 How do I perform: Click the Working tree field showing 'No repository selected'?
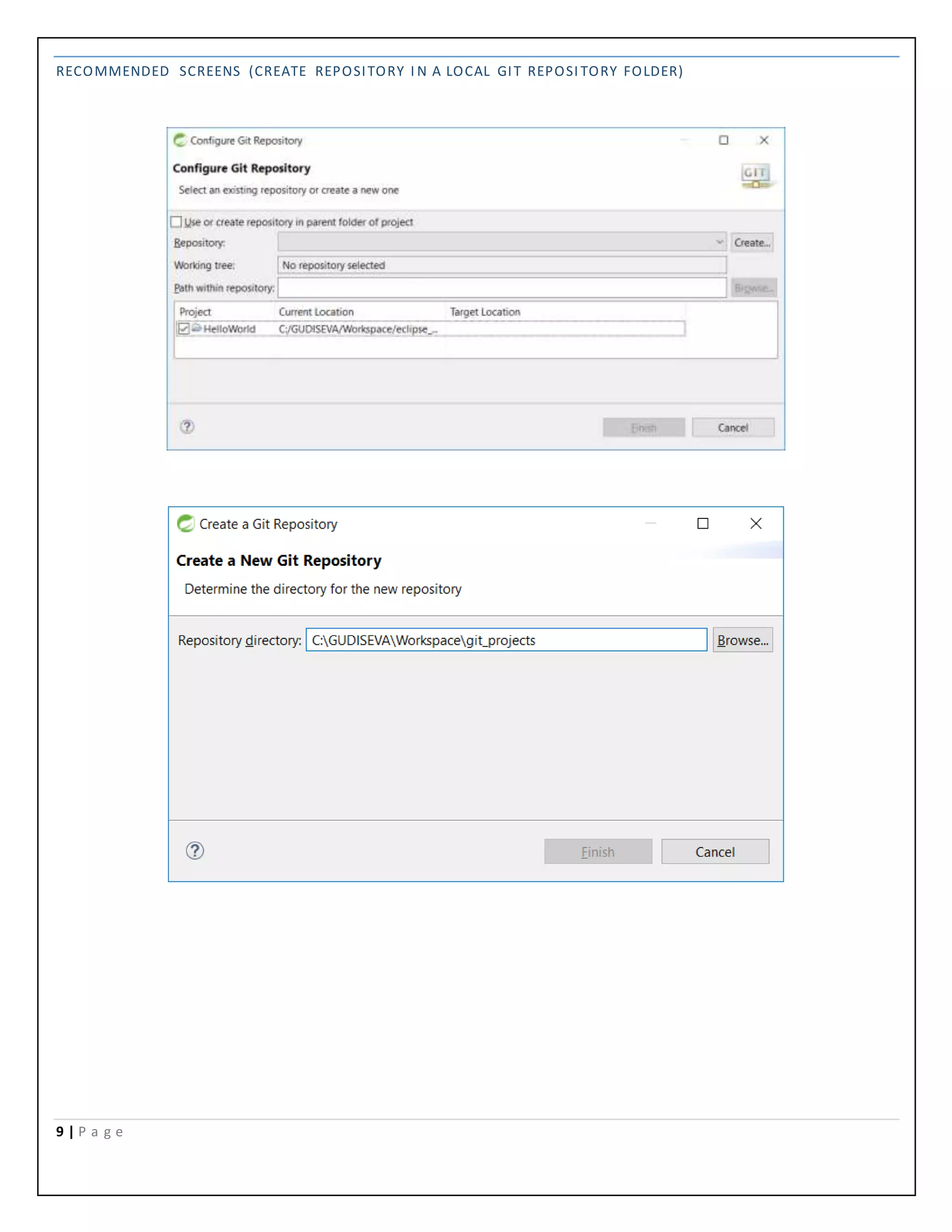502,265
